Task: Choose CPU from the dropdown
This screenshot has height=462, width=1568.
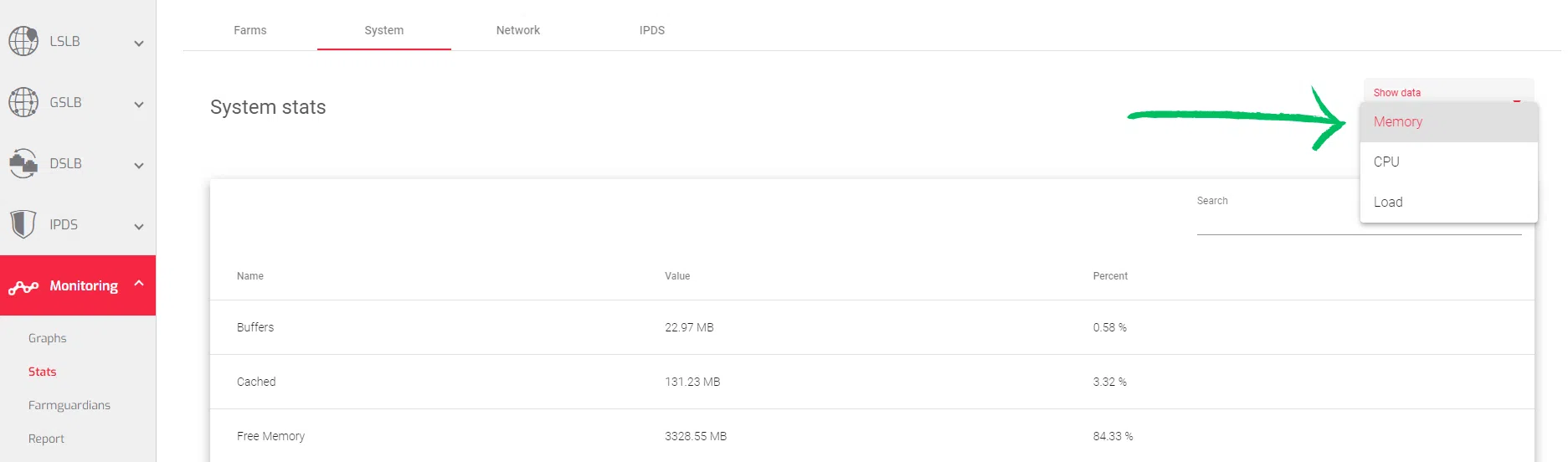Action: pyautogui.click(x=1386, y=162)
